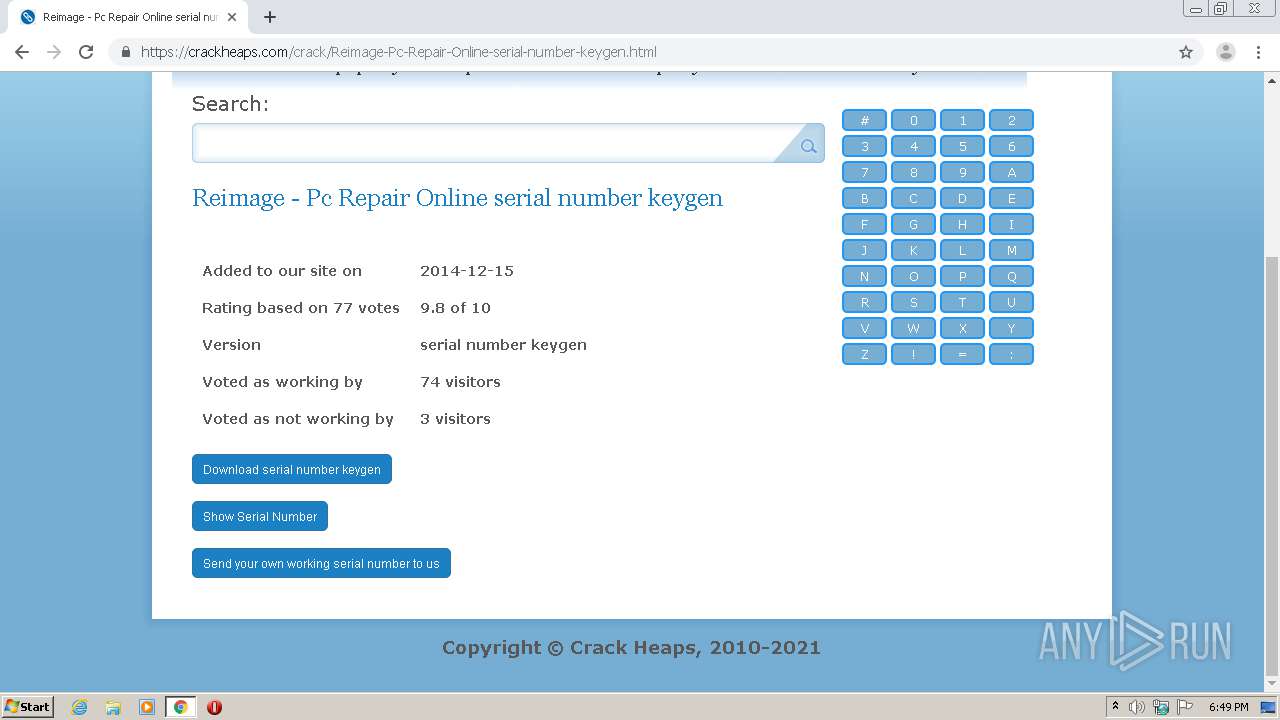This screenshot has width=1280, height=720.
Task: Select the 6 index button
Action: coord(1011,146)
